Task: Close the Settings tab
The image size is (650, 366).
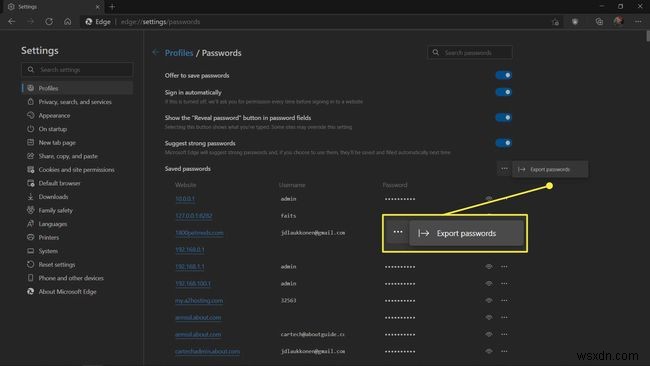Action: [x=97, y=7]
